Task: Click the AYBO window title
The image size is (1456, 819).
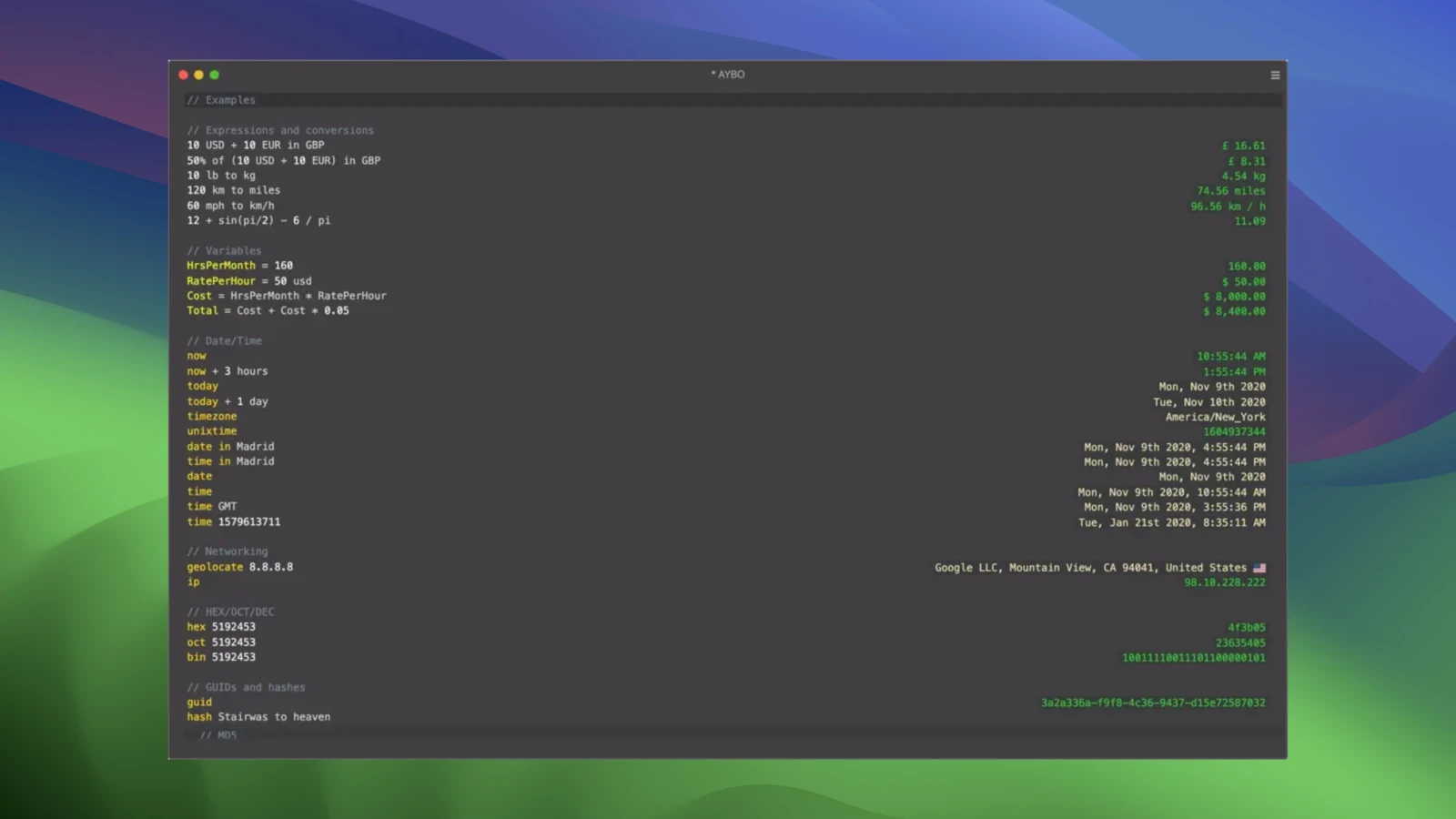Action: 728,75
